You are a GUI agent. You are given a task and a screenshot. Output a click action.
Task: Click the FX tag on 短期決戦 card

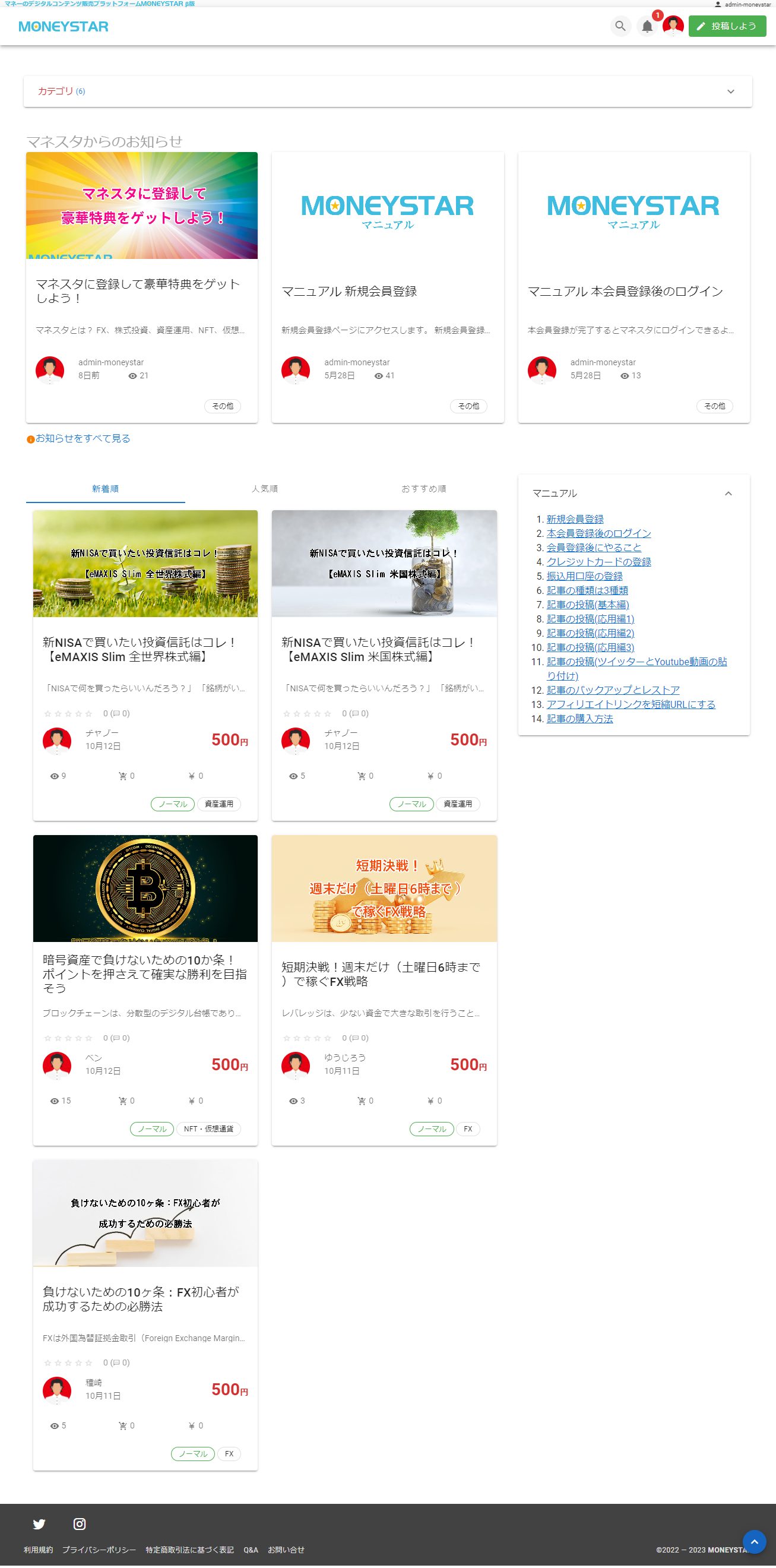coord(468,1130)
